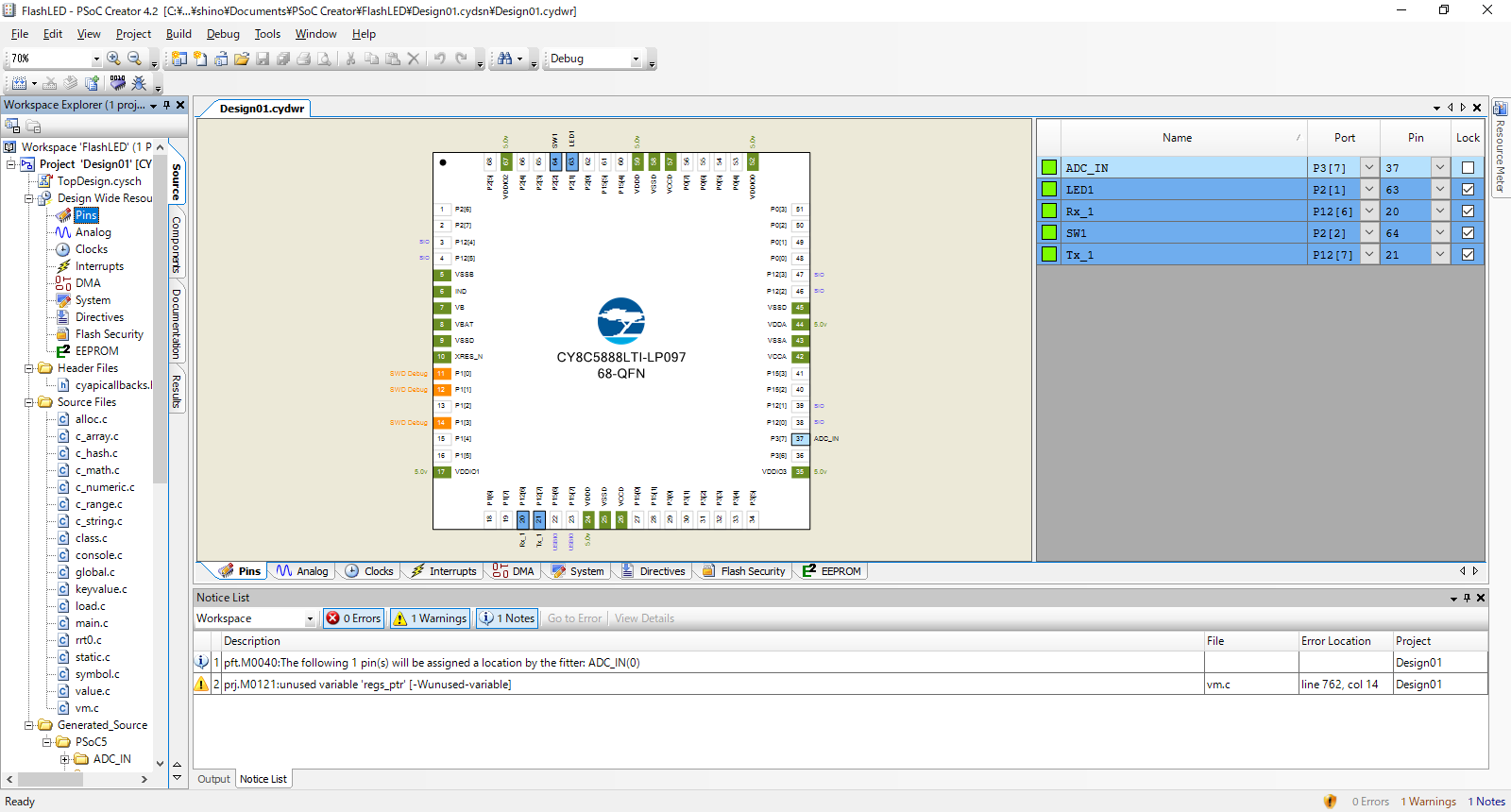Open the Build menu
Image resolution: width=1511 pixels, height=812 pixels.
click(178, 34)
